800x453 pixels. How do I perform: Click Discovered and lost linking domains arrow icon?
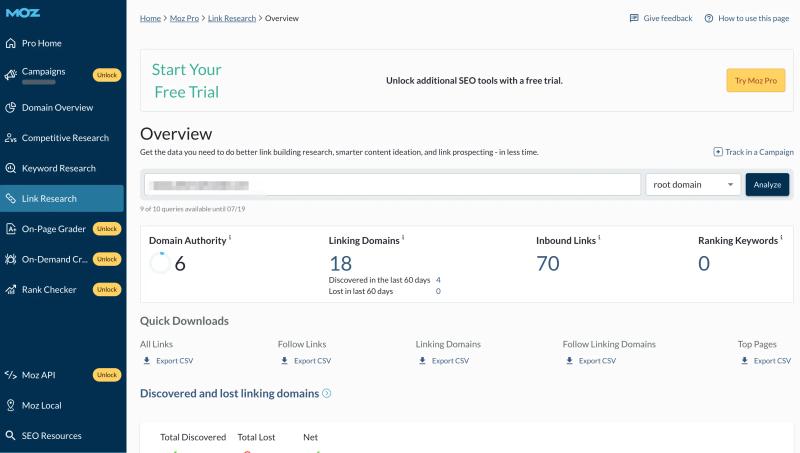tap(327, 393)
